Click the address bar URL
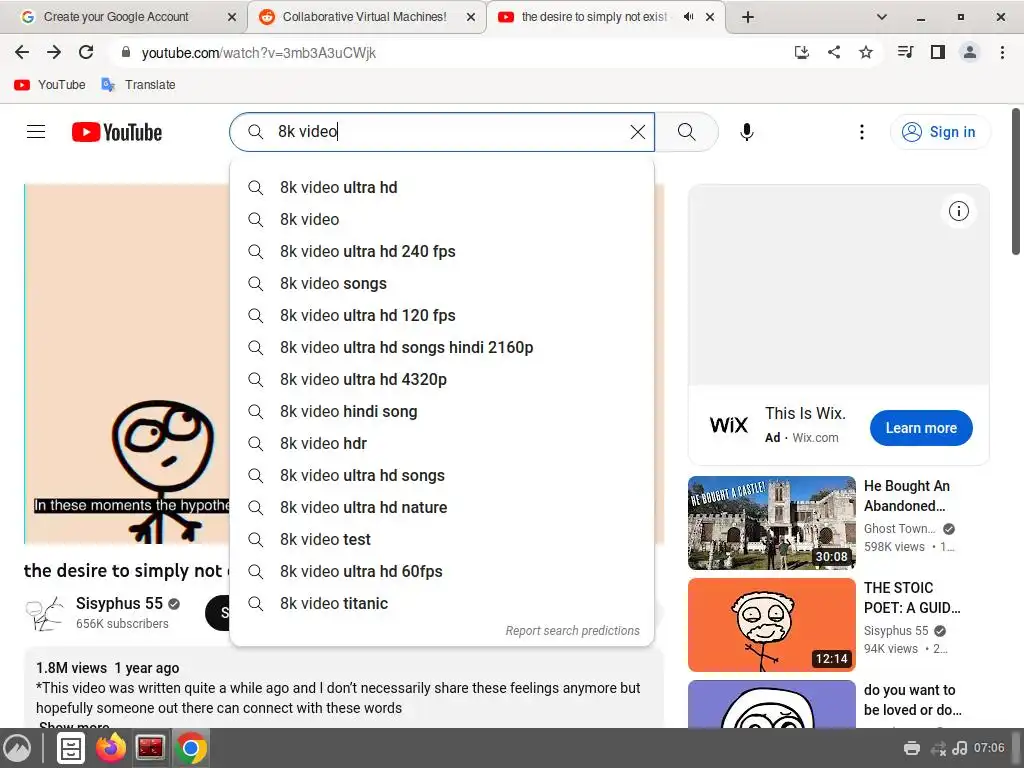This screenshot has height=768, width=1024. 259,53
